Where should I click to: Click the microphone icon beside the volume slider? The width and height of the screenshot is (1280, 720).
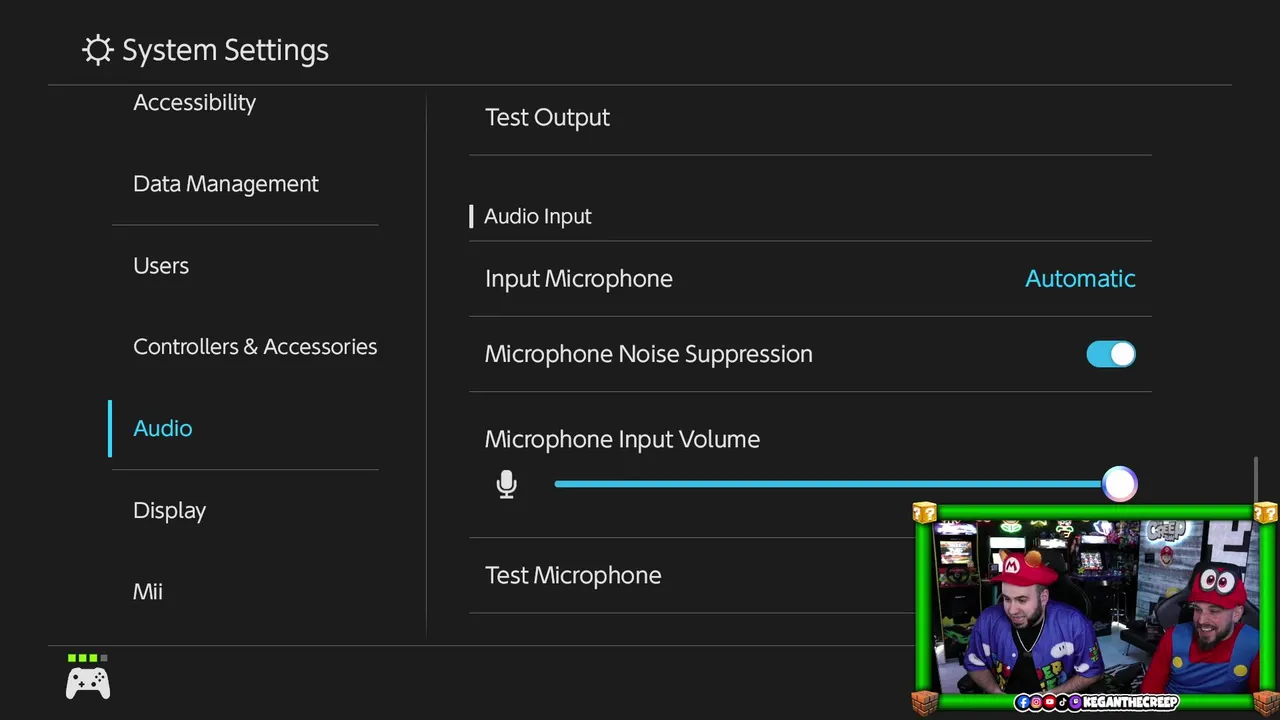[507, 485]
